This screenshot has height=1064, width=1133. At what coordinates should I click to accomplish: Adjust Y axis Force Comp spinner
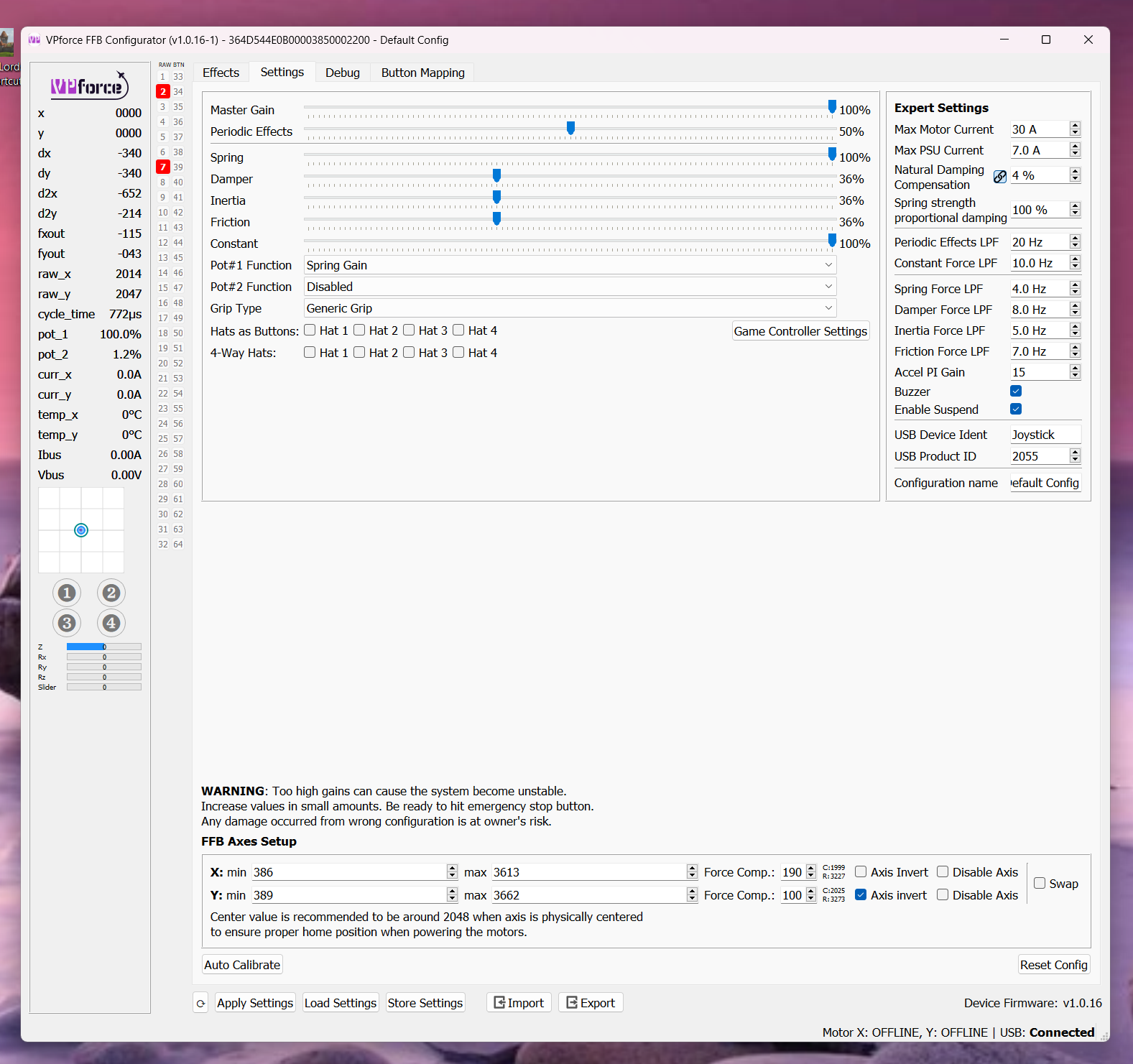(x=811, y=895)
